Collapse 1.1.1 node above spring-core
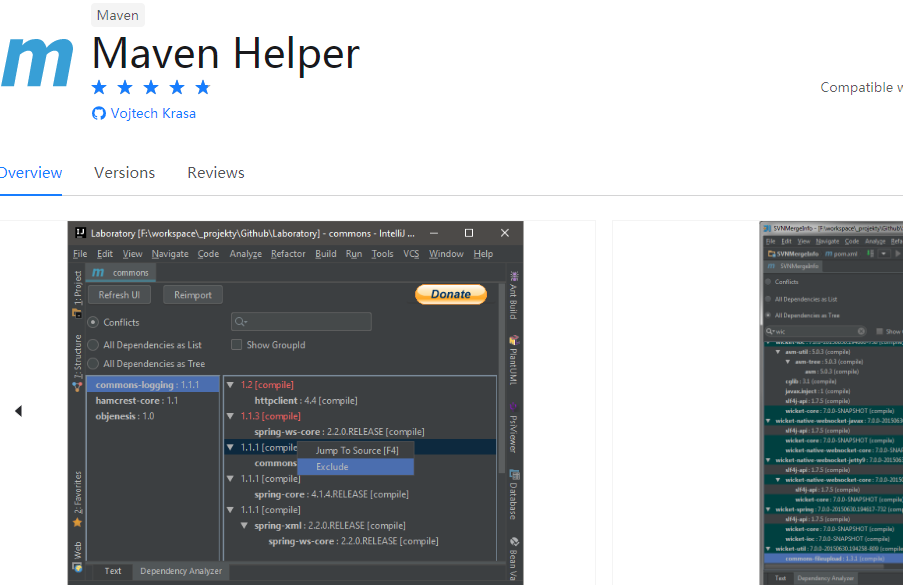Viewport: 903px width, 585px height. tap(230, 478)
